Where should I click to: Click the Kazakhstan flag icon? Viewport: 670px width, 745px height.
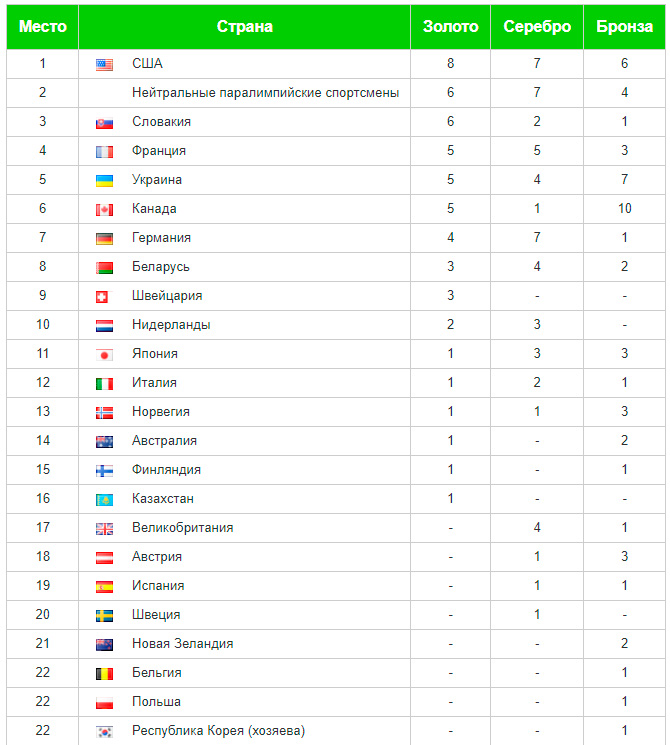point(104,500)
